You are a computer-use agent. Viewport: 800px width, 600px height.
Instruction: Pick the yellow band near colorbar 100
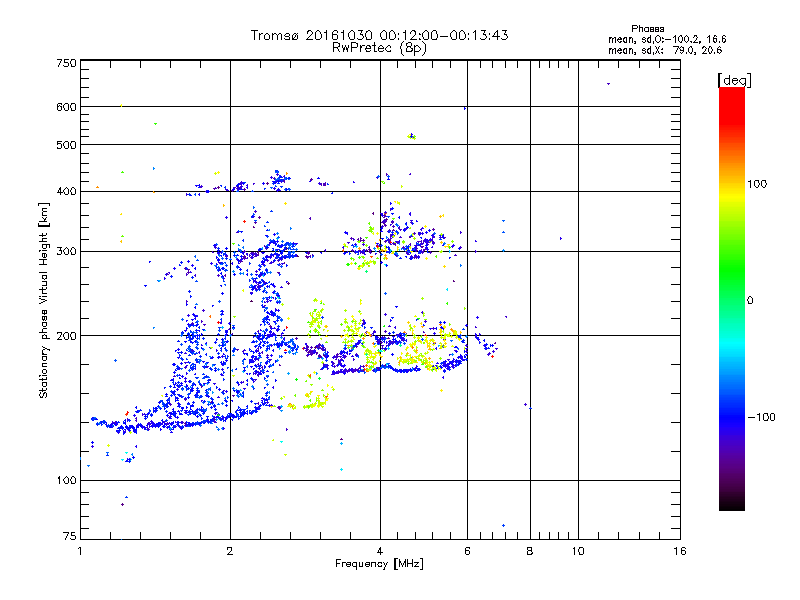tap(732, 196)
